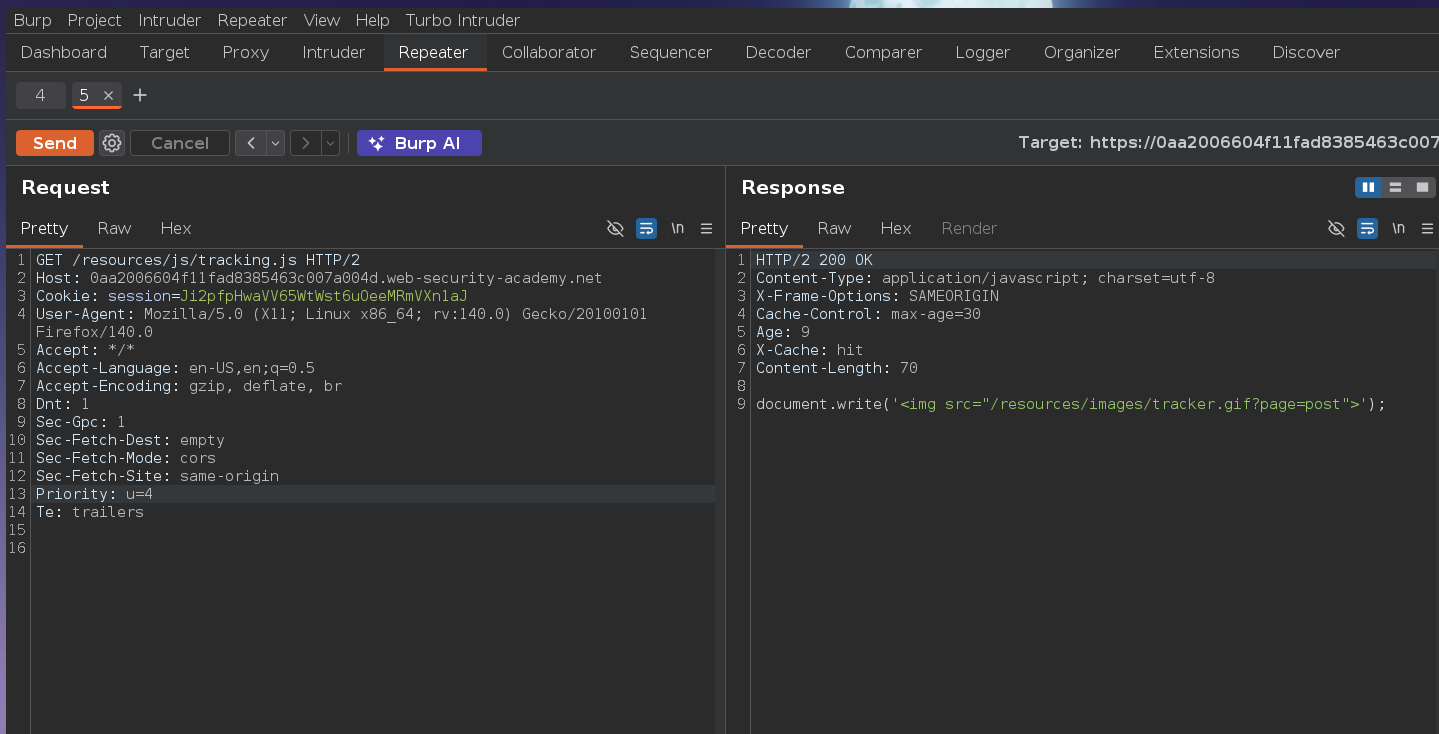This screenshot has width=1439, height=734.
Task: Toggle \n display in Request pane
Action: 677,228
